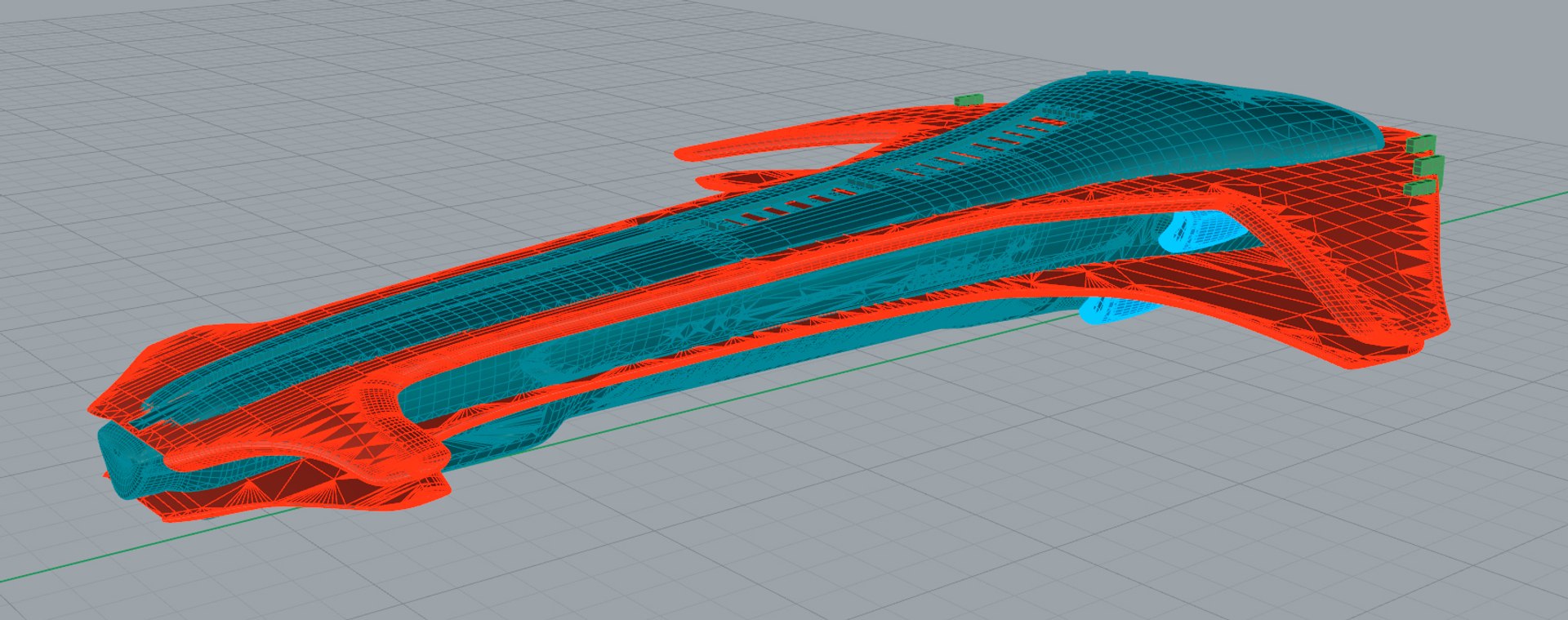This screenshot has width=1568, height=620.
Task: Pick the lone green block on far side
Action: (968, 99)
